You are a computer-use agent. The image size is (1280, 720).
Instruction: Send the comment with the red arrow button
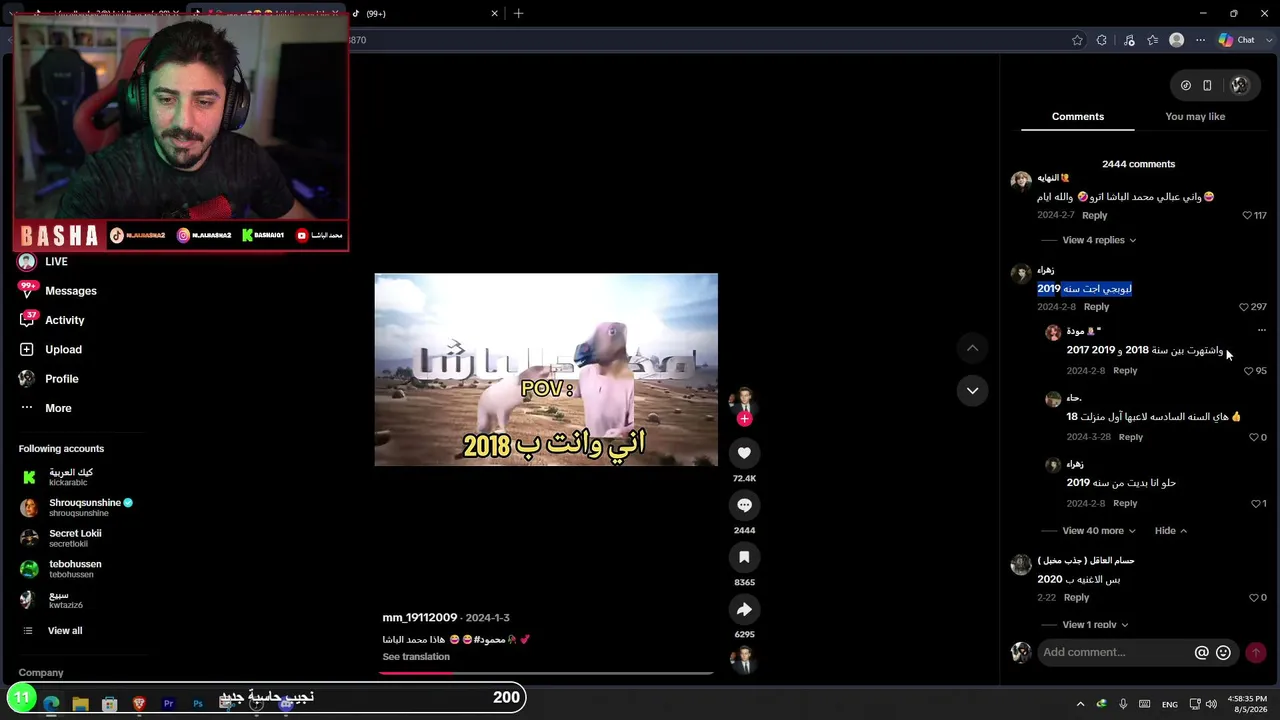click(1256, 652)
